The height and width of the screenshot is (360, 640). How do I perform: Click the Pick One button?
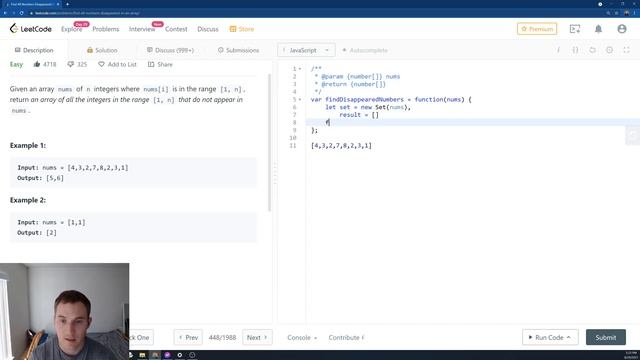[x=141, y=337]
